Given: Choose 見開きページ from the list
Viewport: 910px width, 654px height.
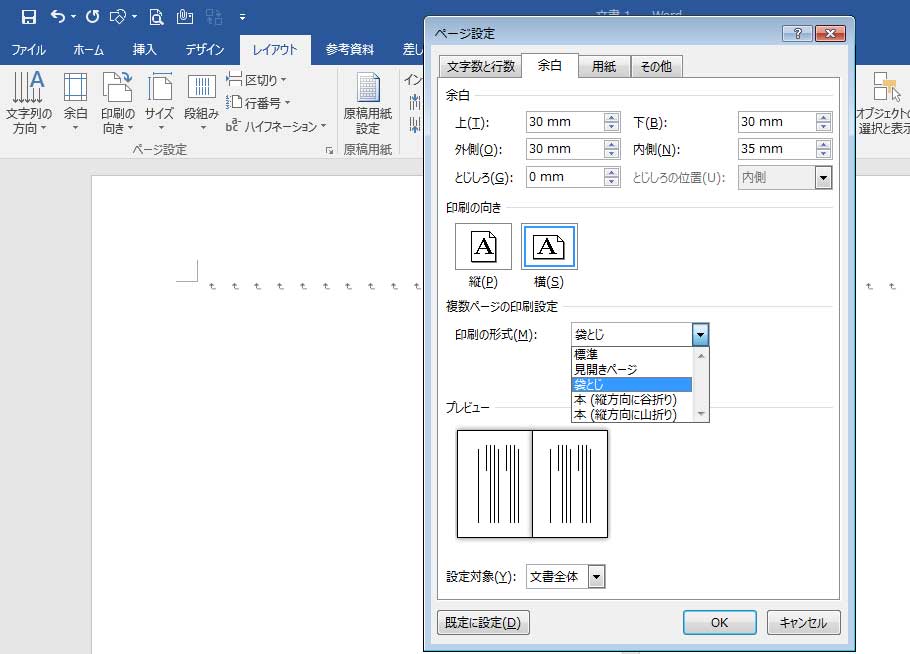Looking at the screenshot, I should tap(605, 369).
